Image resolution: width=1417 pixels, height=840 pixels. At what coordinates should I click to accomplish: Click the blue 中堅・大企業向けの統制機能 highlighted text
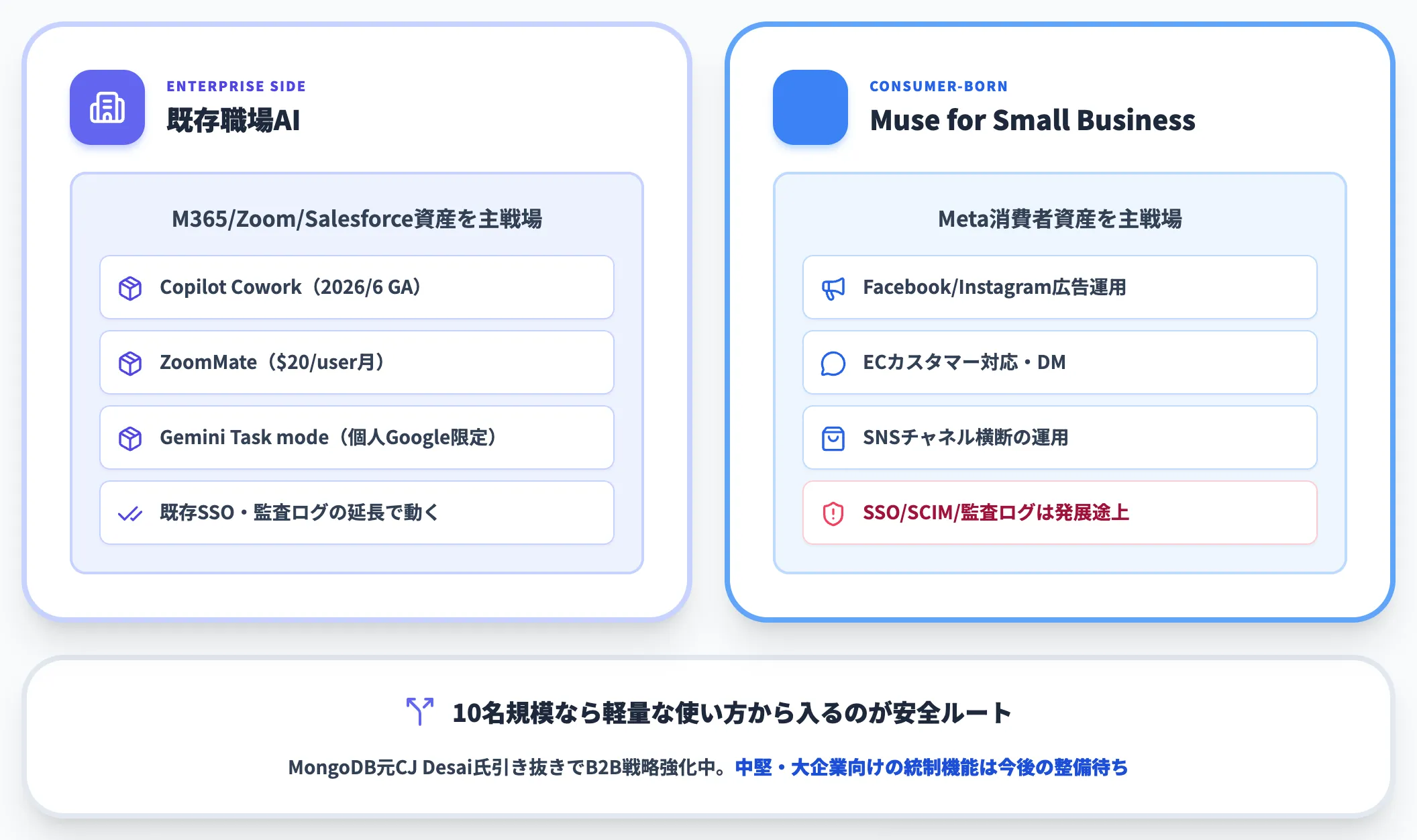tap(932, 767)
